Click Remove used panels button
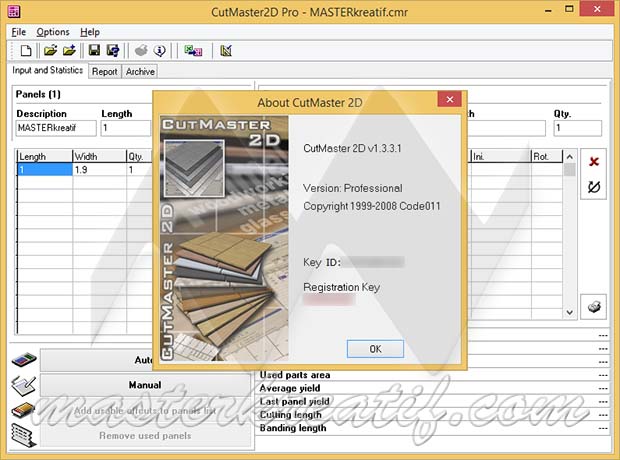 [x=145, y=435]
